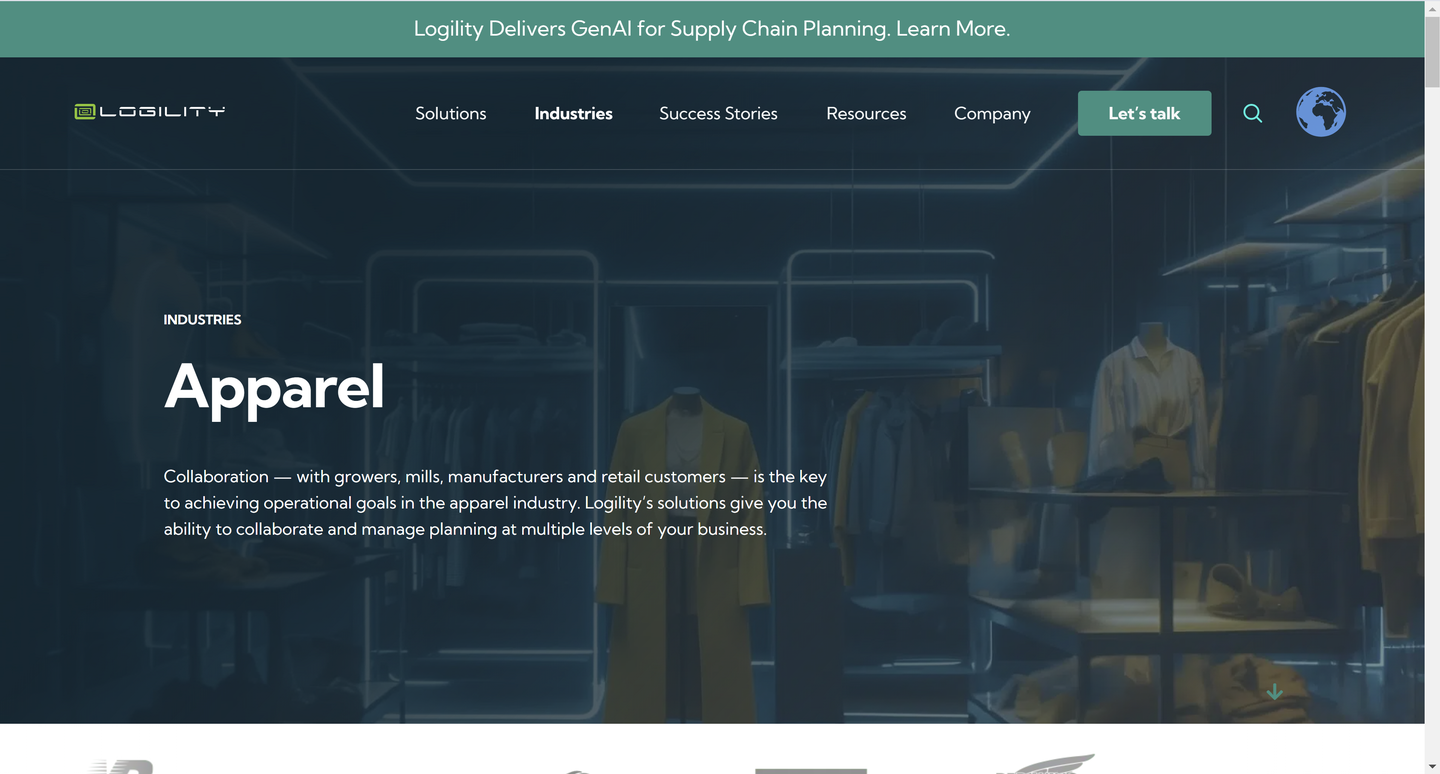1440x774 pixels.
Task: Click the scrollbar down arrow
Action: (1432, 766)
